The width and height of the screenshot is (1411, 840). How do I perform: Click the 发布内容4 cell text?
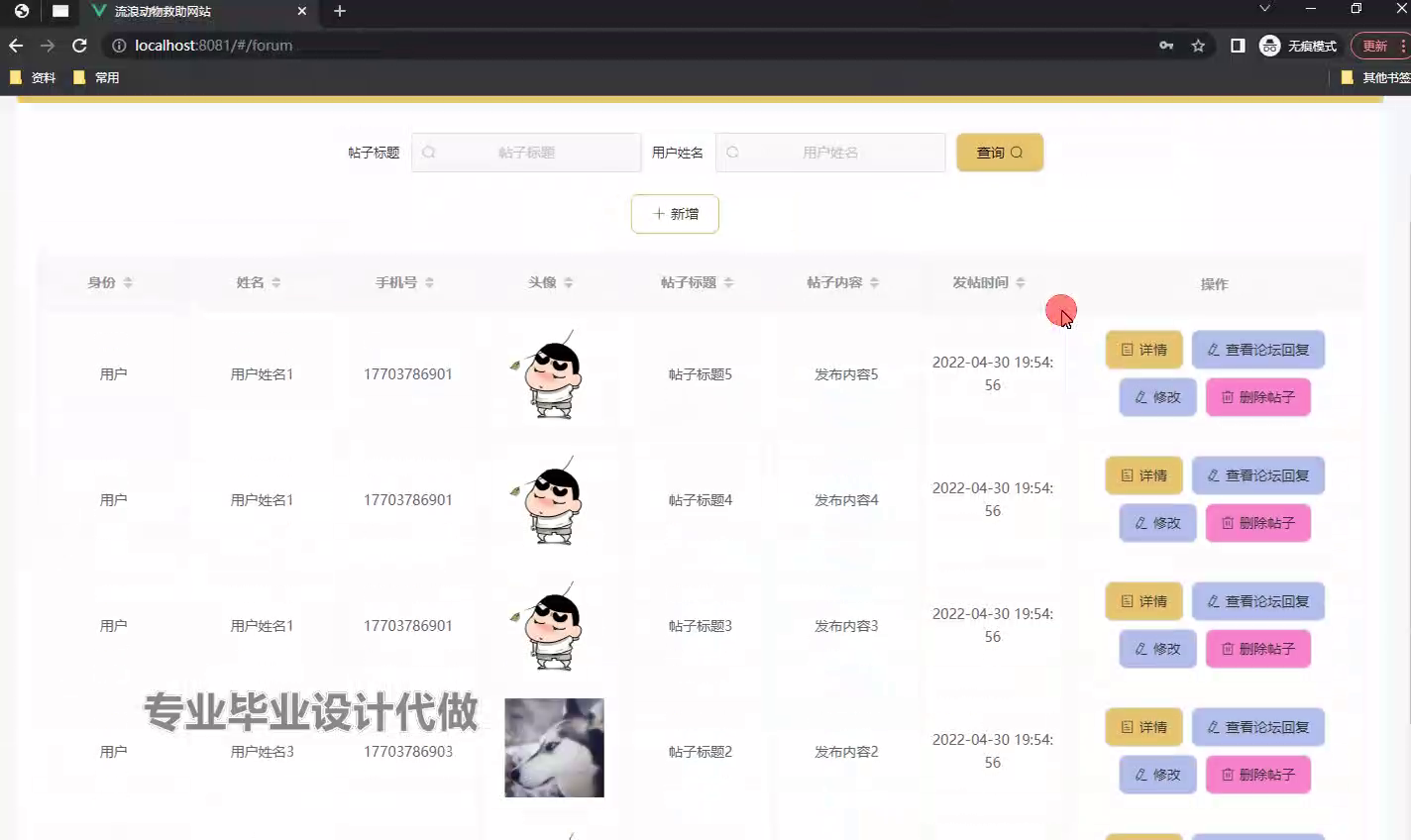tap(846, 500)
